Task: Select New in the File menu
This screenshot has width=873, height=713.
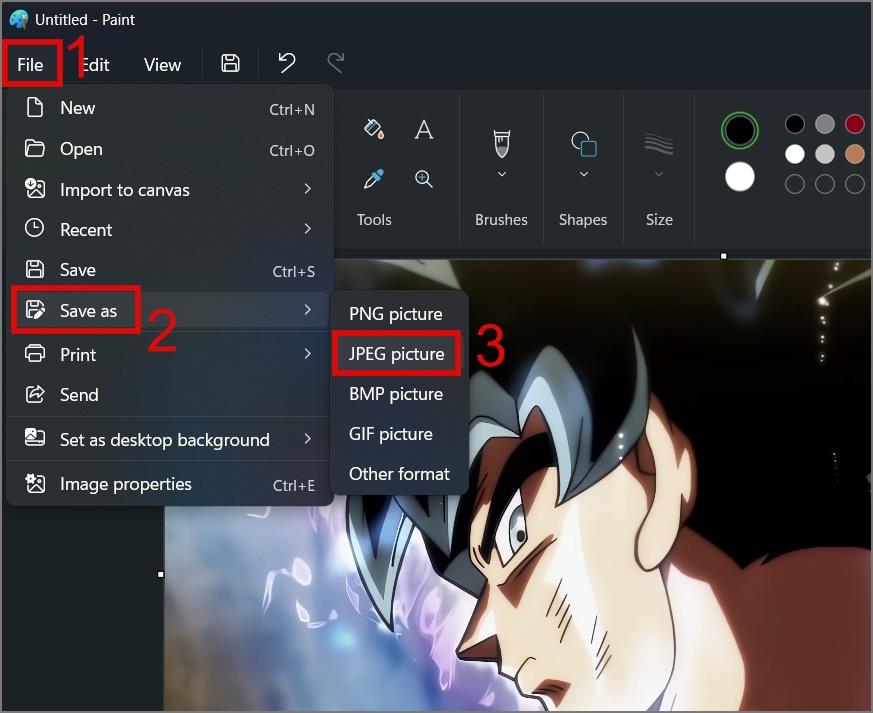Action: tap(170, 108)
